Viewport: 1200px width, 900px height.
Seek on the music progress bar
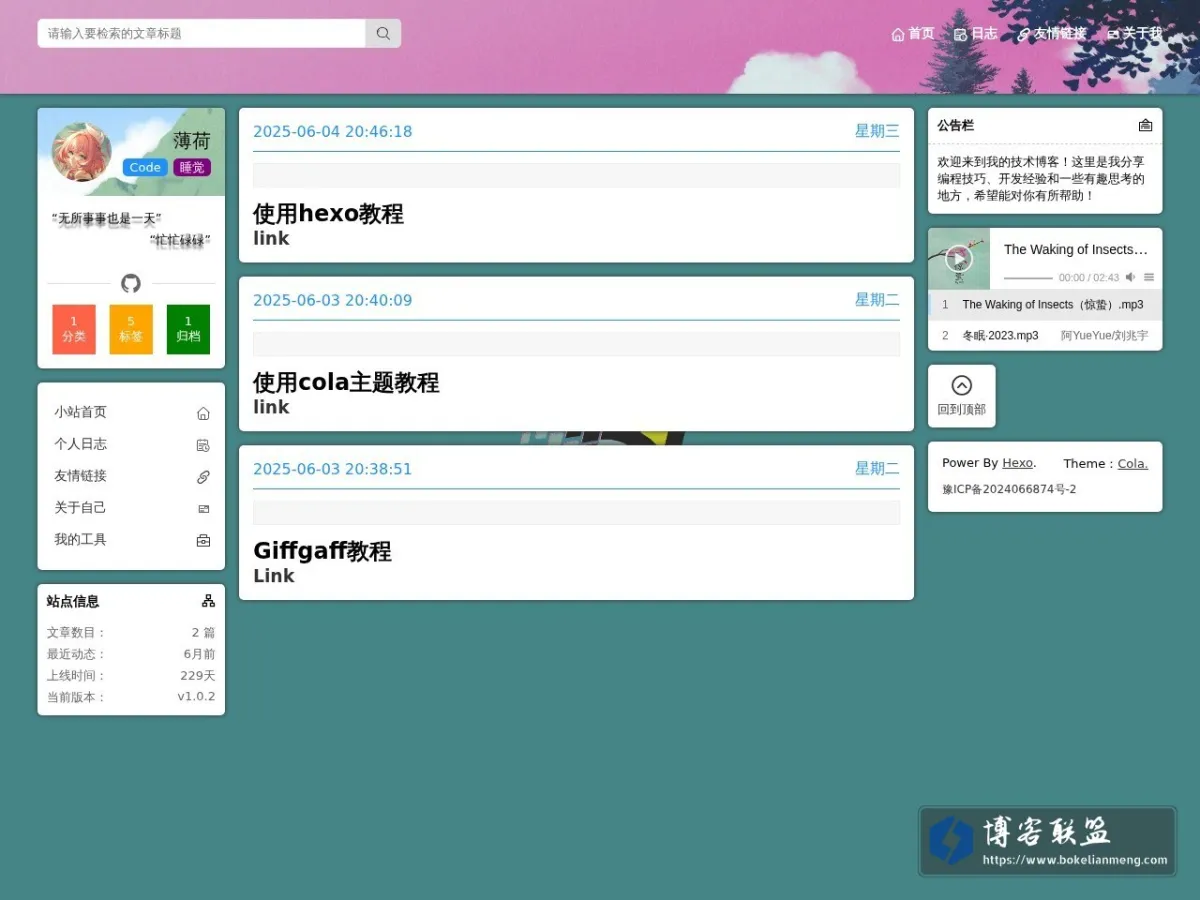click(x=1028, y=278)
